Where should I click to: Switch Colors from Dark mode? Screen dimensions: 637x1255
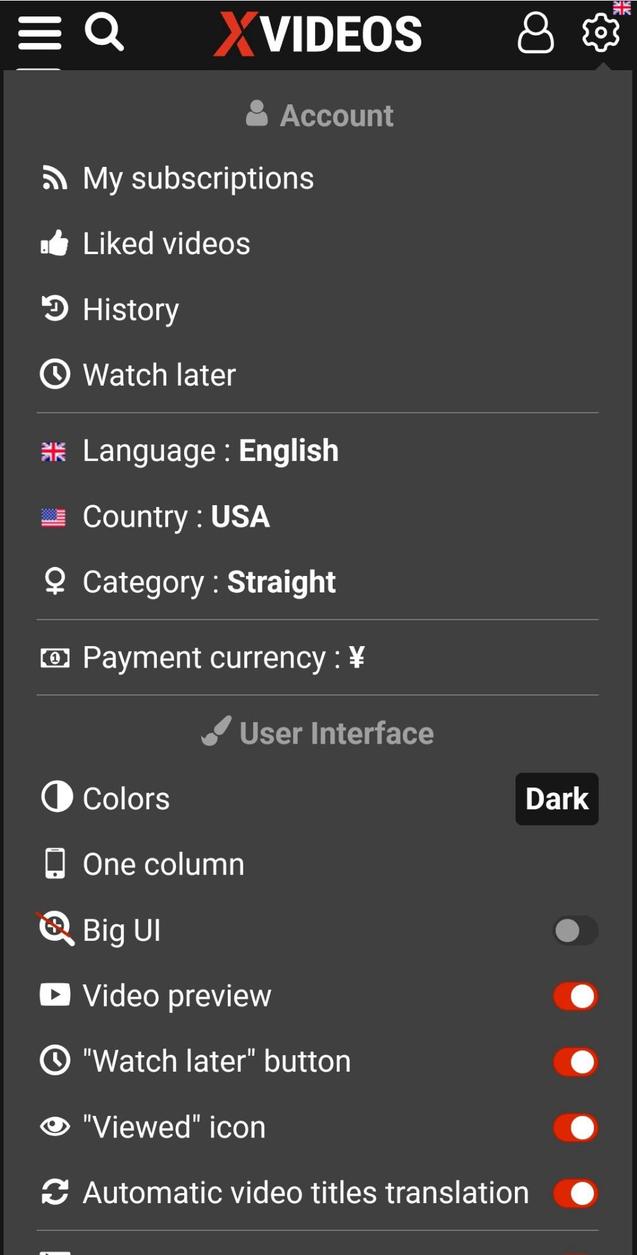coord(556,798)
